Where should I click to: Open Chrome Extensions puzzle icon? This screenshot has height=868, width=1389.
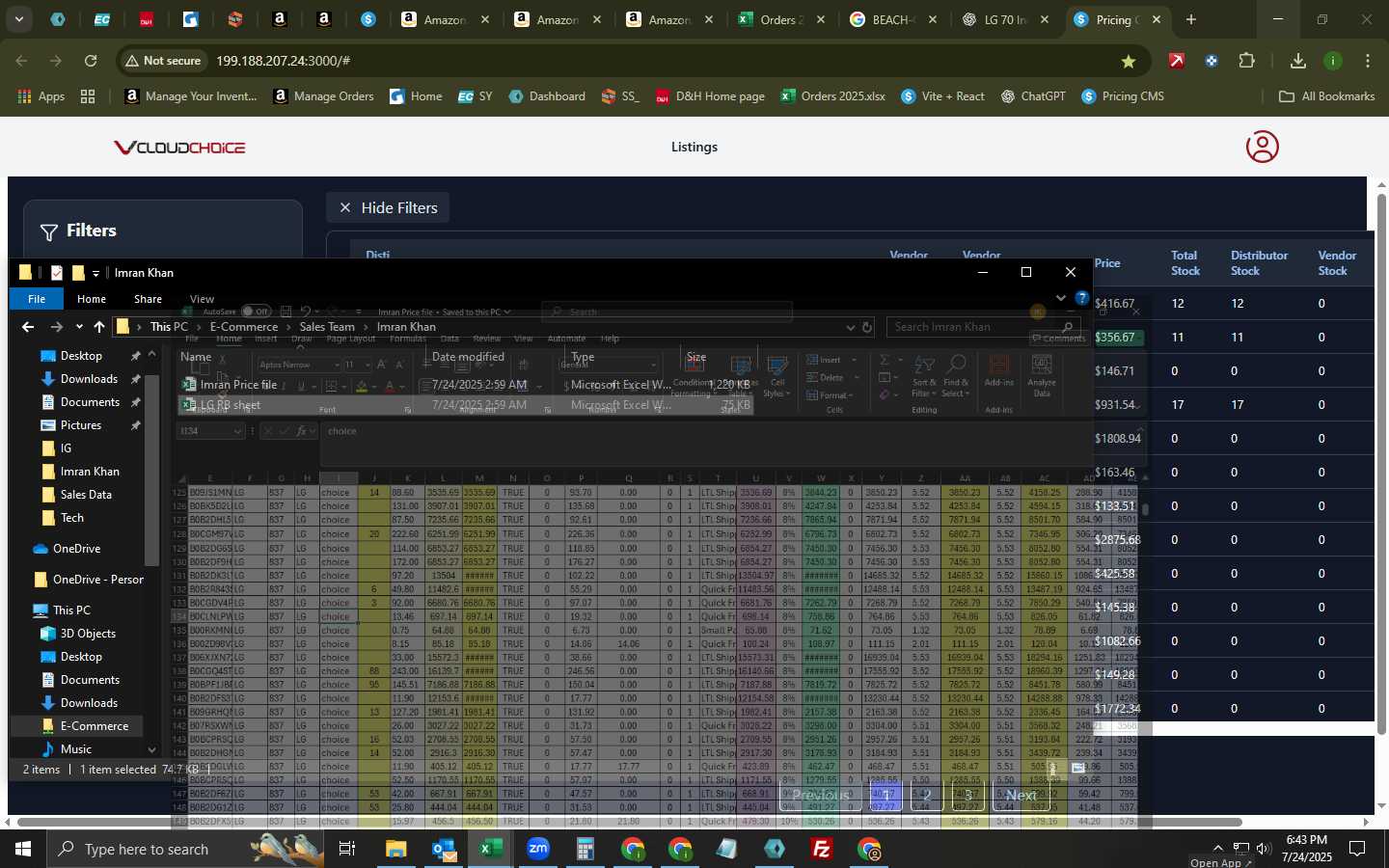(1246, 61)
